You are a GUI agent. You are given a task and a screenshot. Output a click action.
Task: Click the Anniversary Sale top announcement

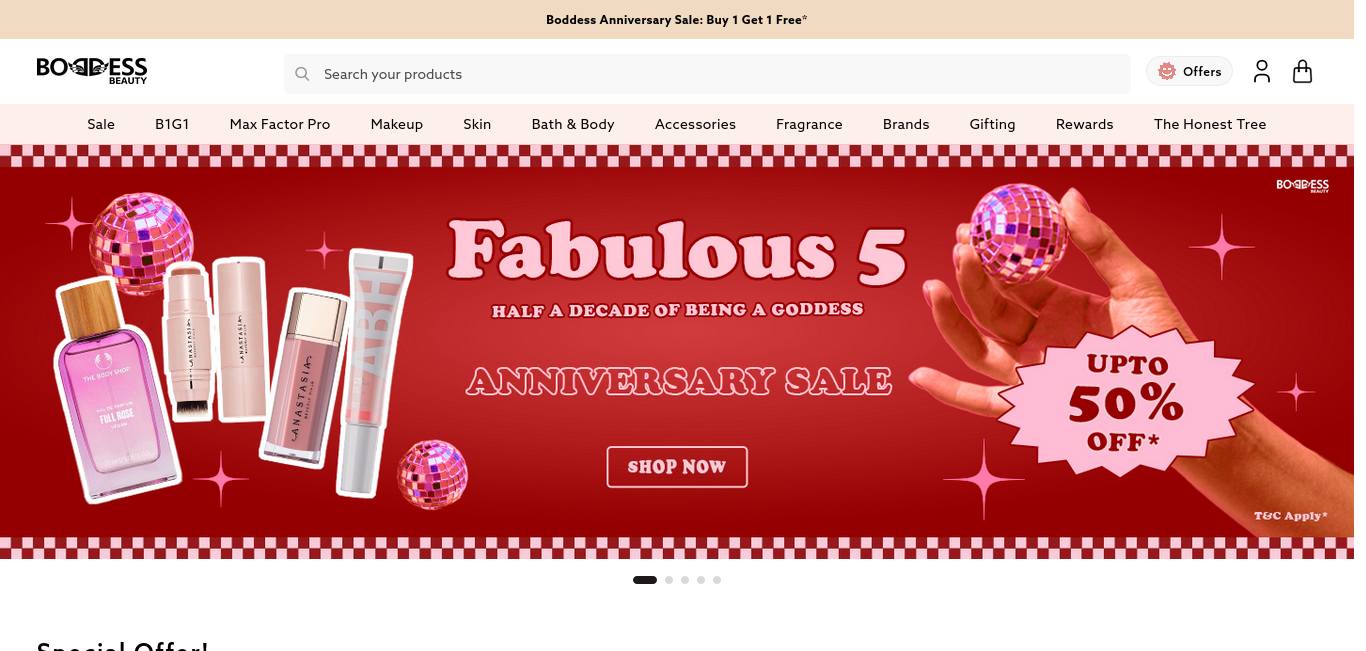click(677, 19)
